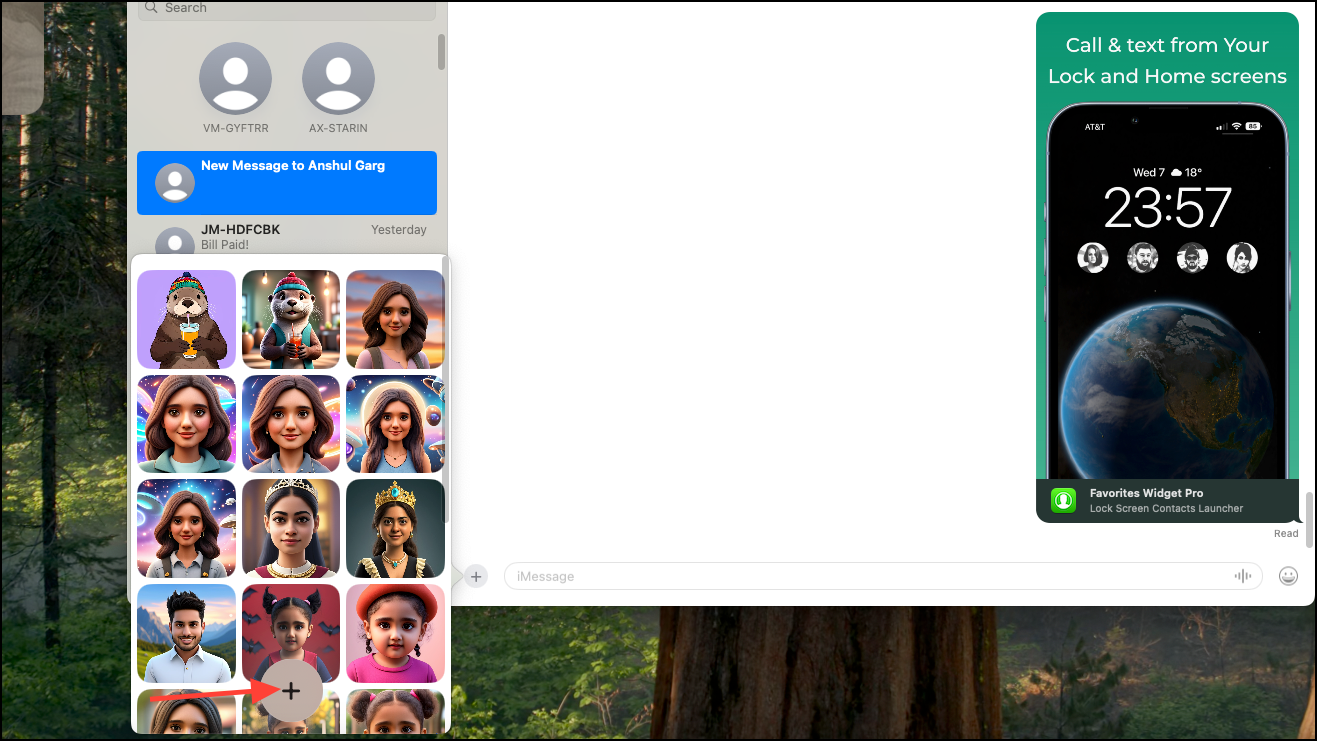The height and width of the screenshot is (741, 1317).
Task: Click the "Bill Paid!" message preview
Action: coord(225,245)
